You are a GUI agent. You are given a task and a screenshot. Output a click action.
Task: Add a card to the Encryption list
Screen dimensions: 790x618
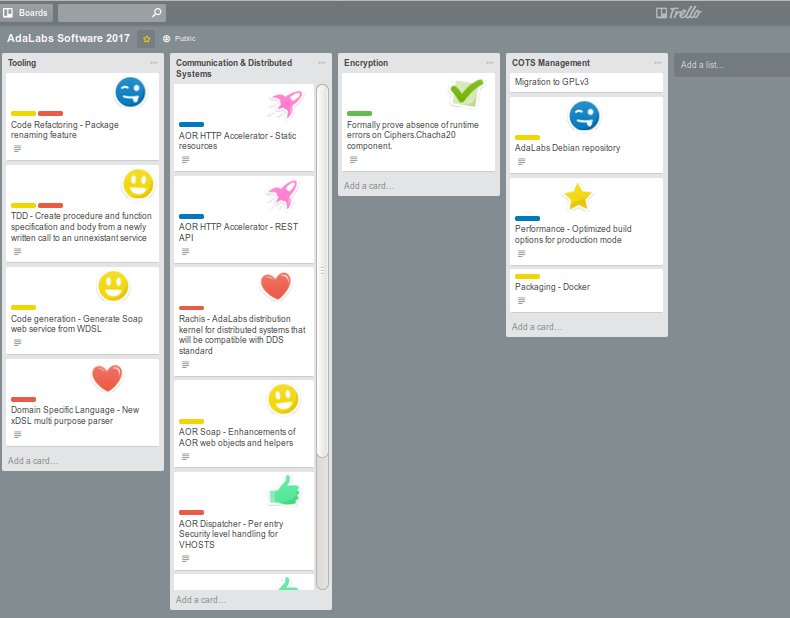click(x=369, y=186)
